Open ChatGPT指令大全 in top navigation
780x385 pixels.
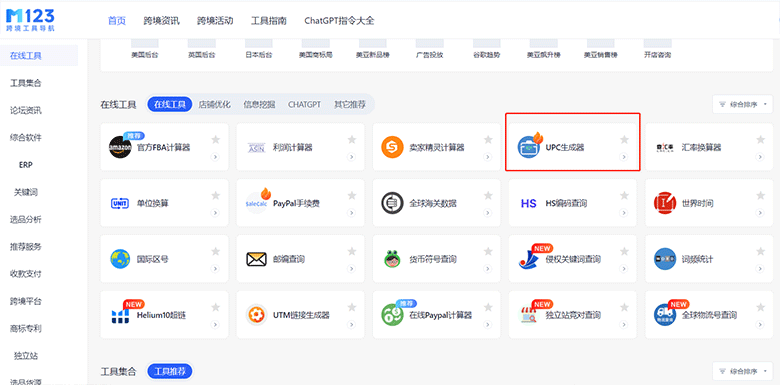(x=339, y=21)
